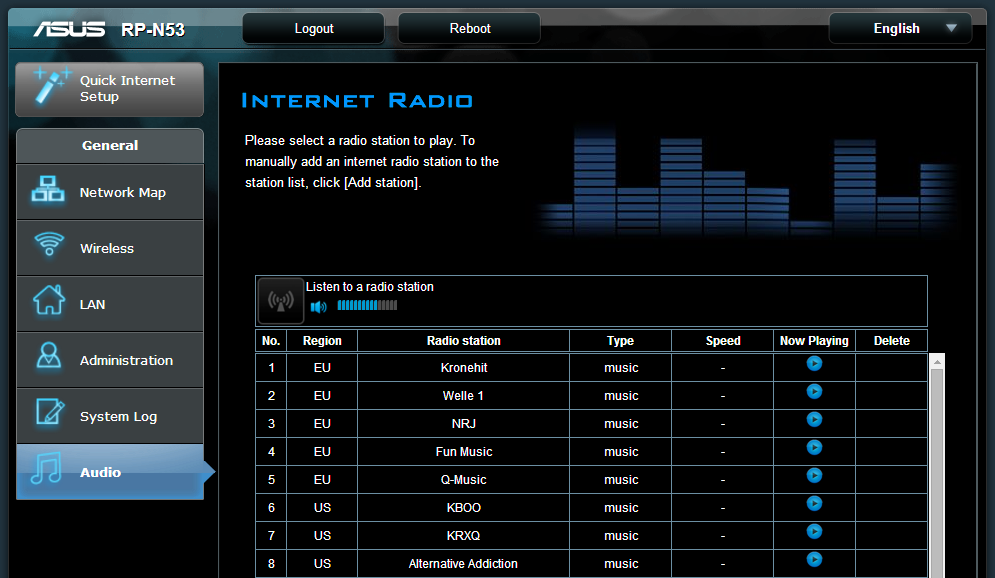Viewport: 995px width, 578px height.
Task: Play the KRXQ station
Action: click(814, 531)
